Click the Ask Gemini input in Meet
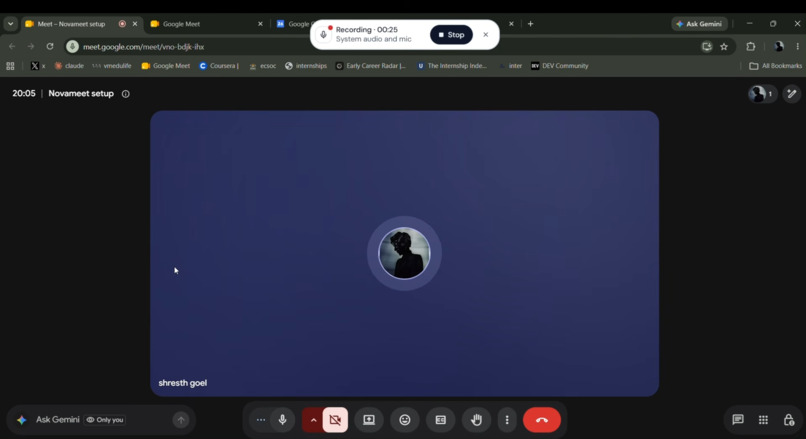806x439 pixels. click(101, 420)
